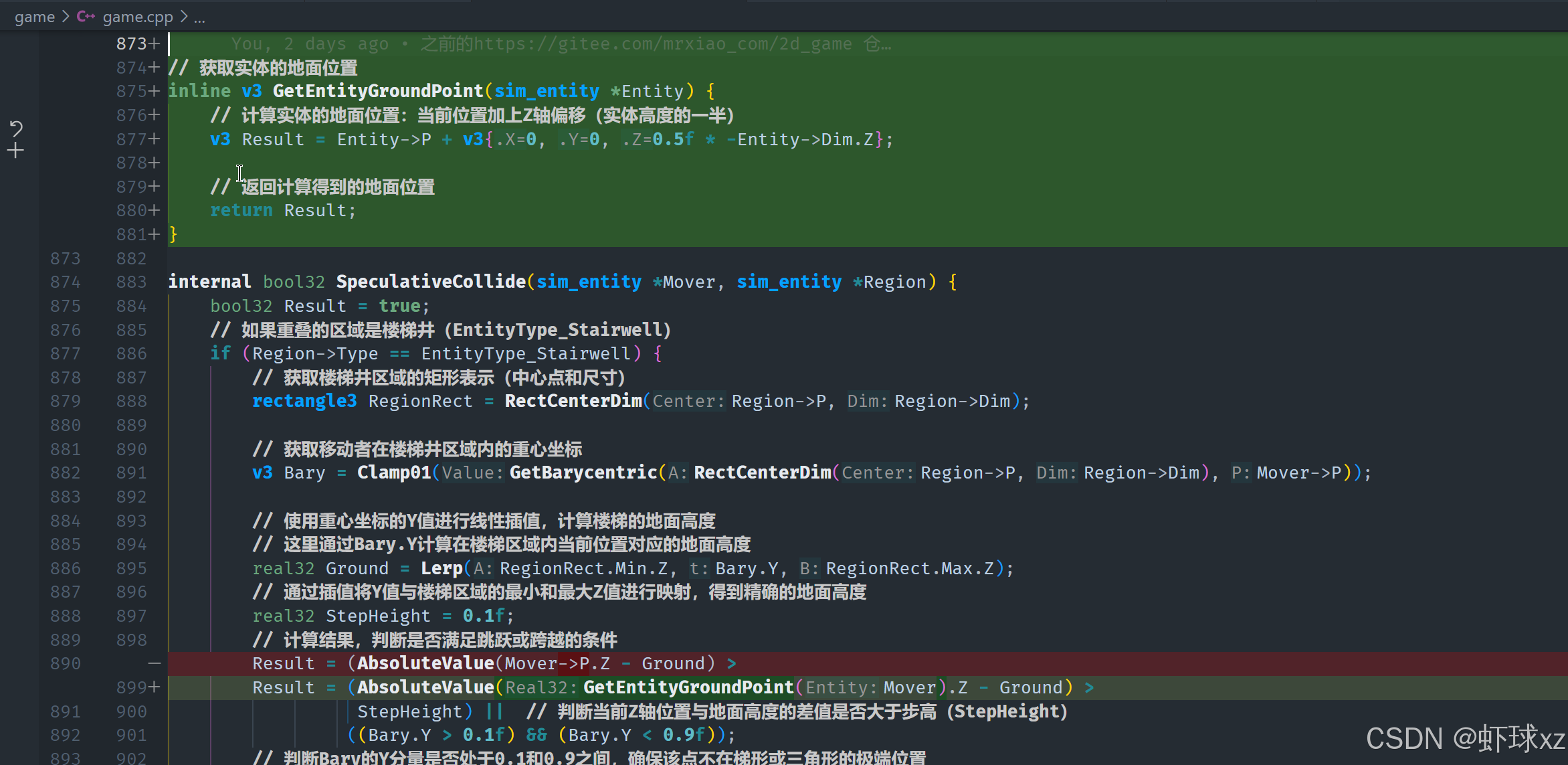Click the C++ file icon in the breadcrumb
Viewport: 1568px width, 765px height.
86,17
